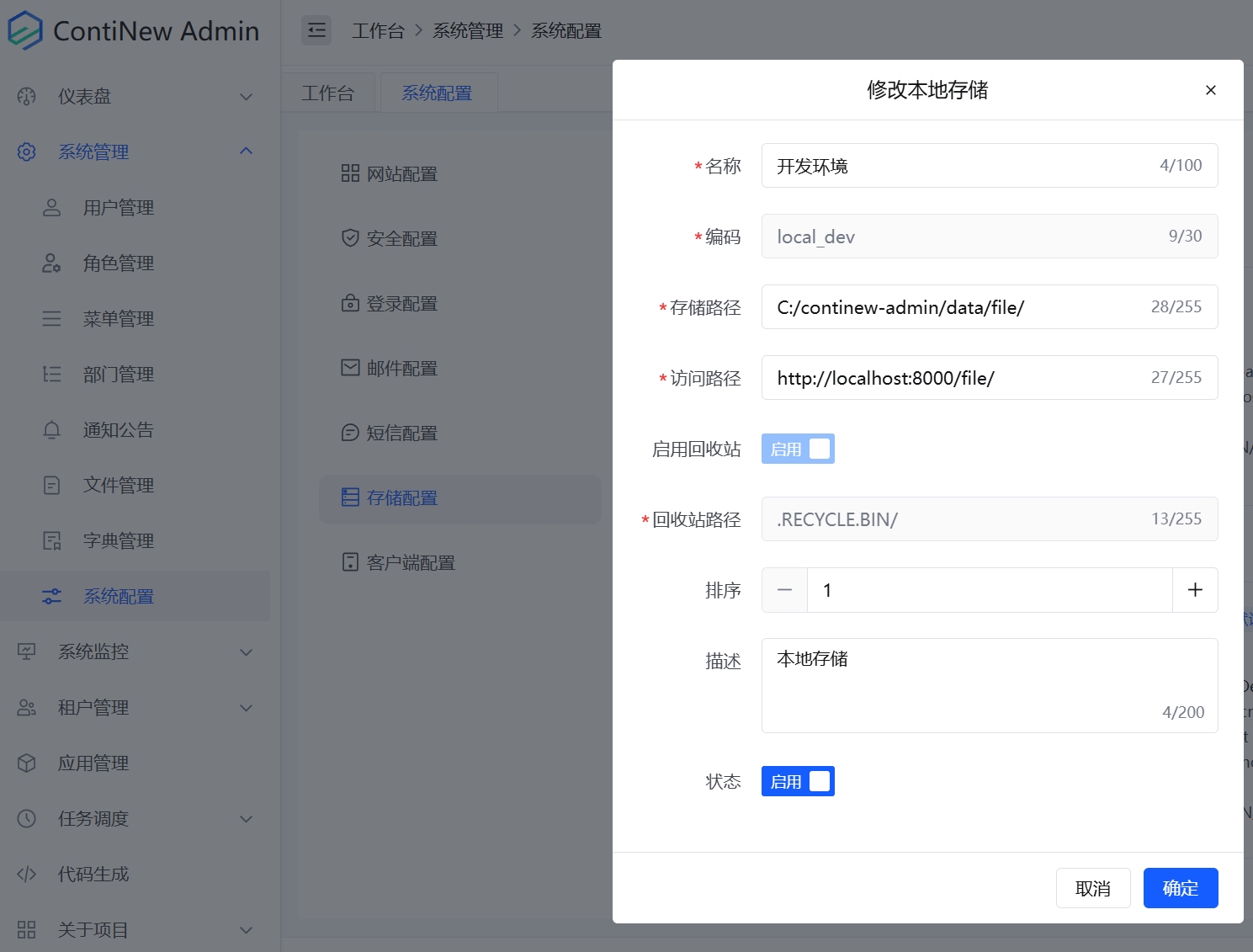Switch to the 工作台 tab

click(328, 93)
